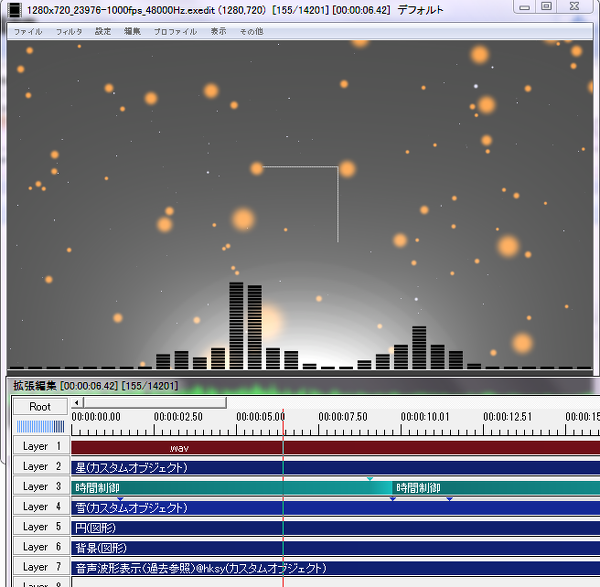Image resolution: width=600 pixels, height=587 pixels.
Task: Hide Layer 7 using its layer button
Action: pos(40,567)
